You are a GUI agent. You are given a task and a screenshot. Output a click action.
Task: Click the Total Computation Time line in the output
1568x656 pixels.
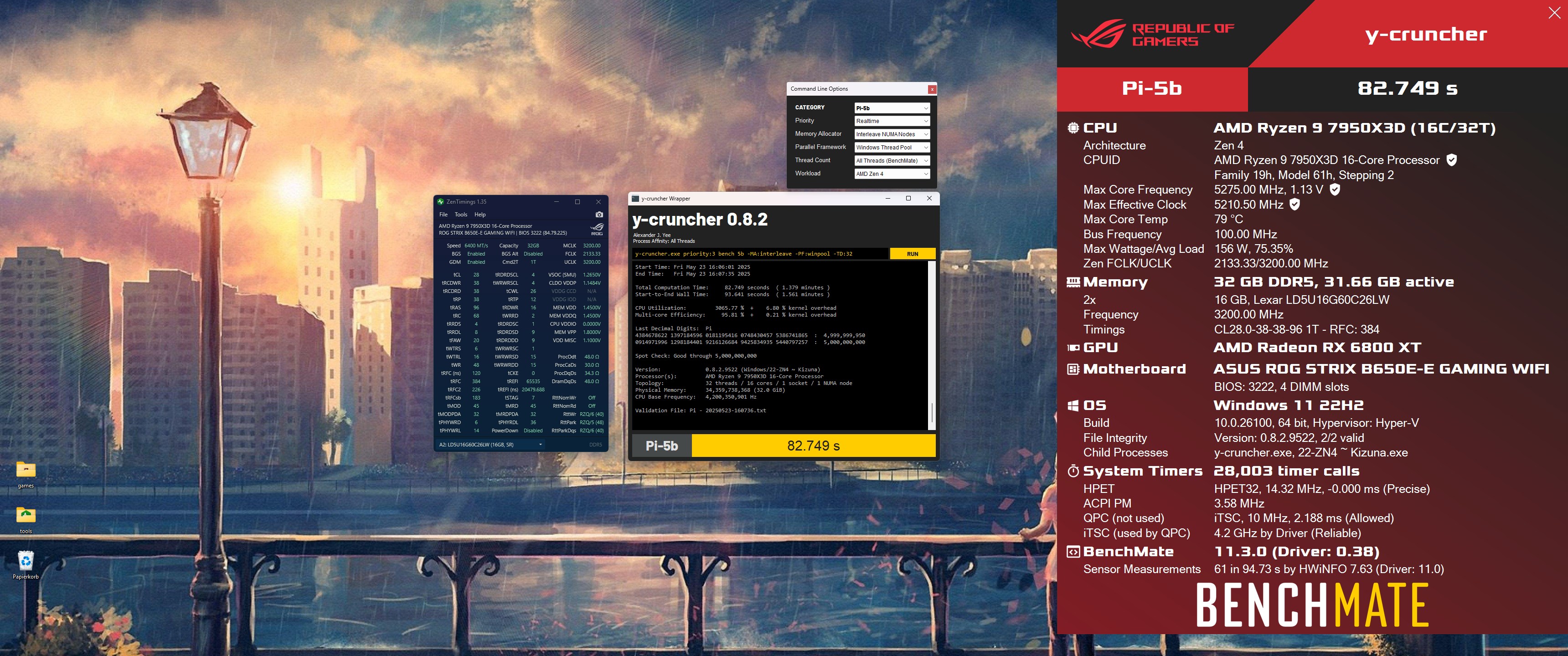point(732,287)
